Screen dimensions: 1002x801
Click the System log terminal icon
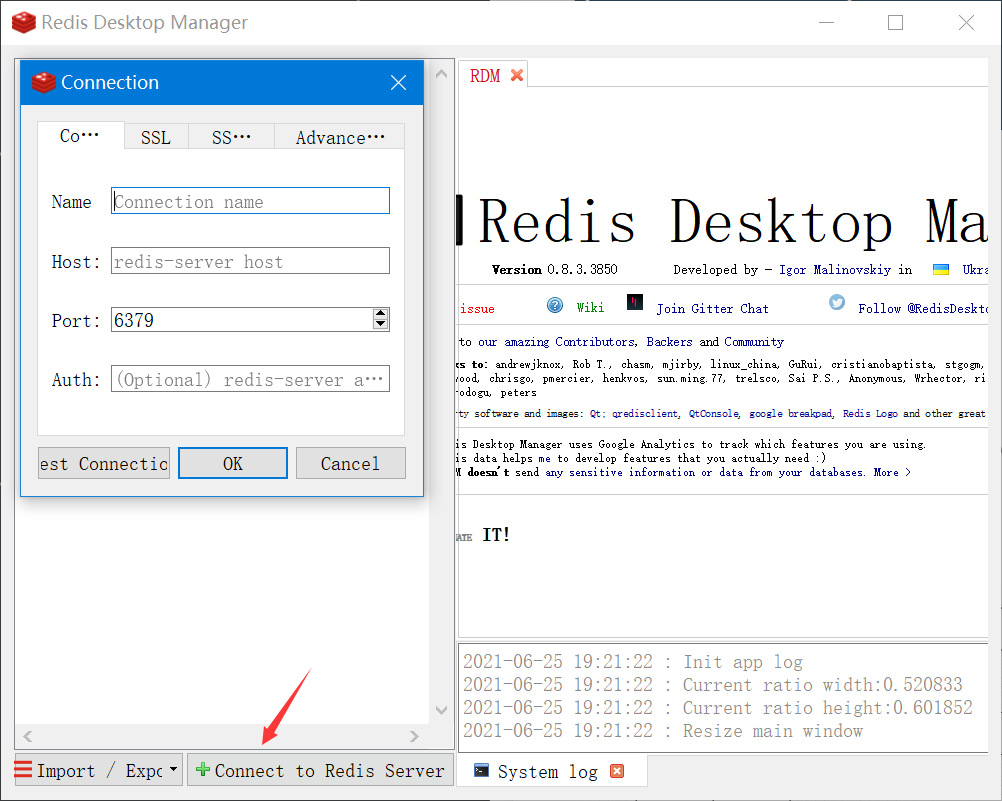coord(481,770)
